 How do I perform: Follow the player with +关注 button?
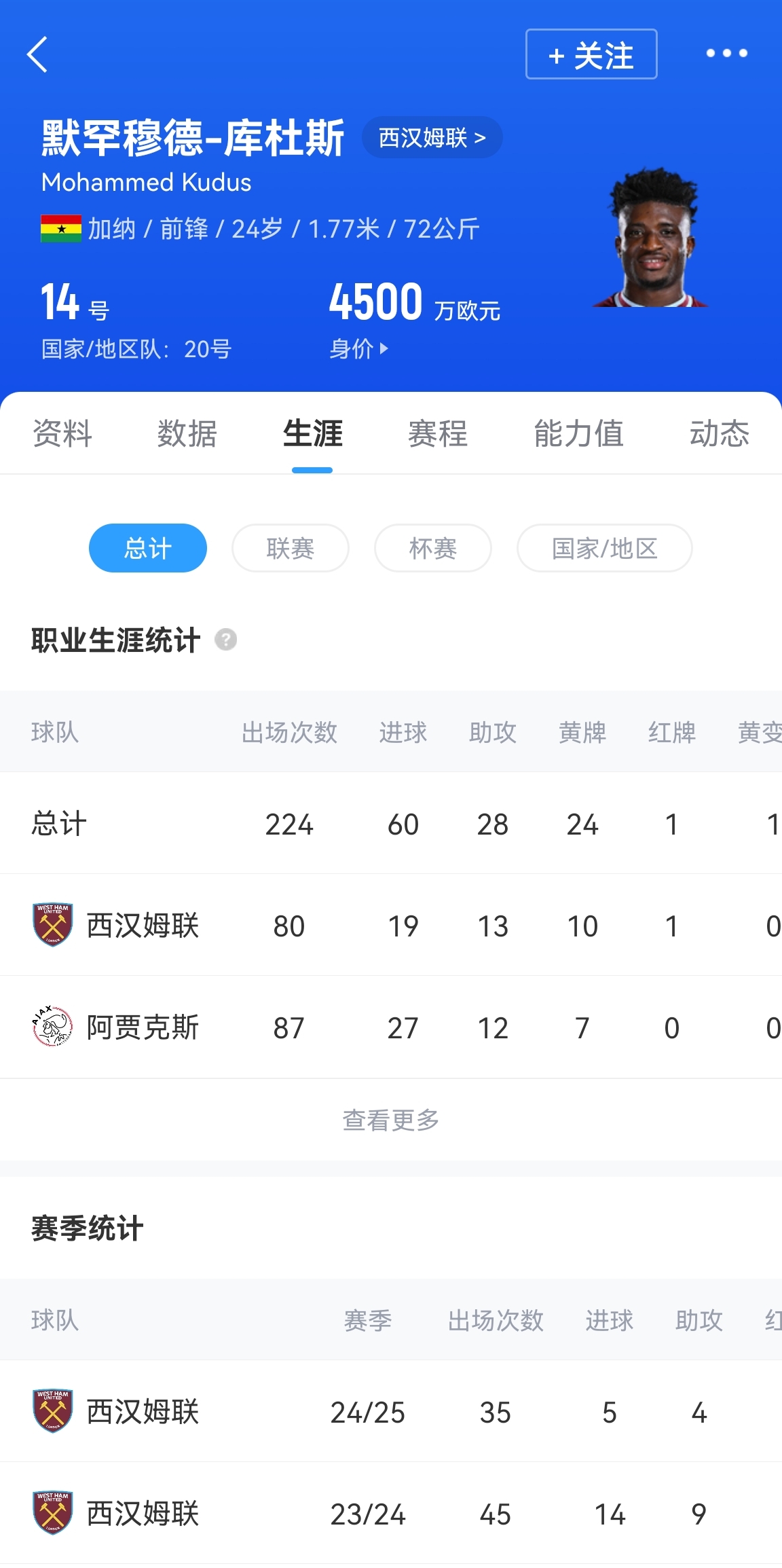pyautogui.click(x=591, y=54)
